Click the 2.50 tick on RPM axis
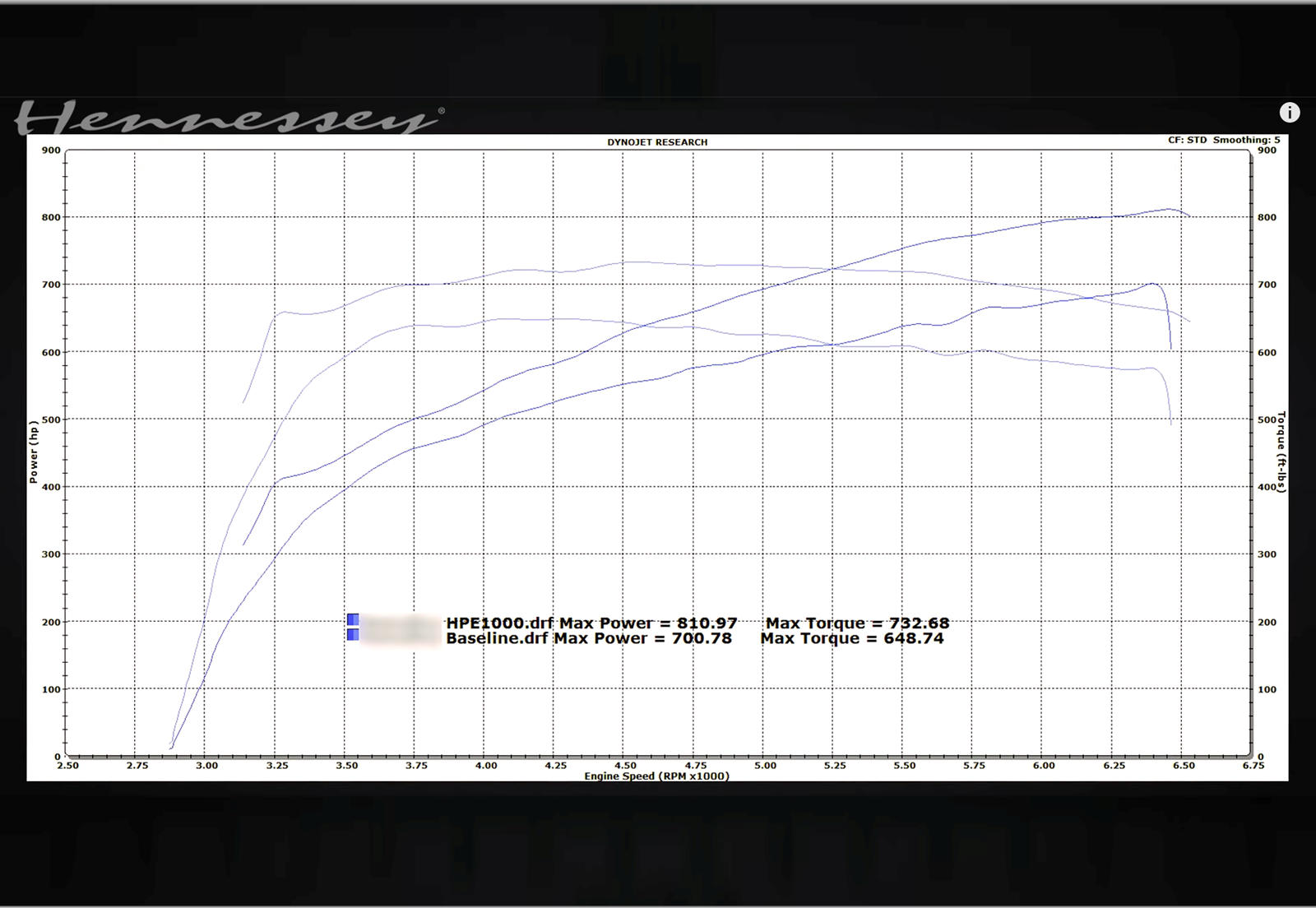 [67, 766]
